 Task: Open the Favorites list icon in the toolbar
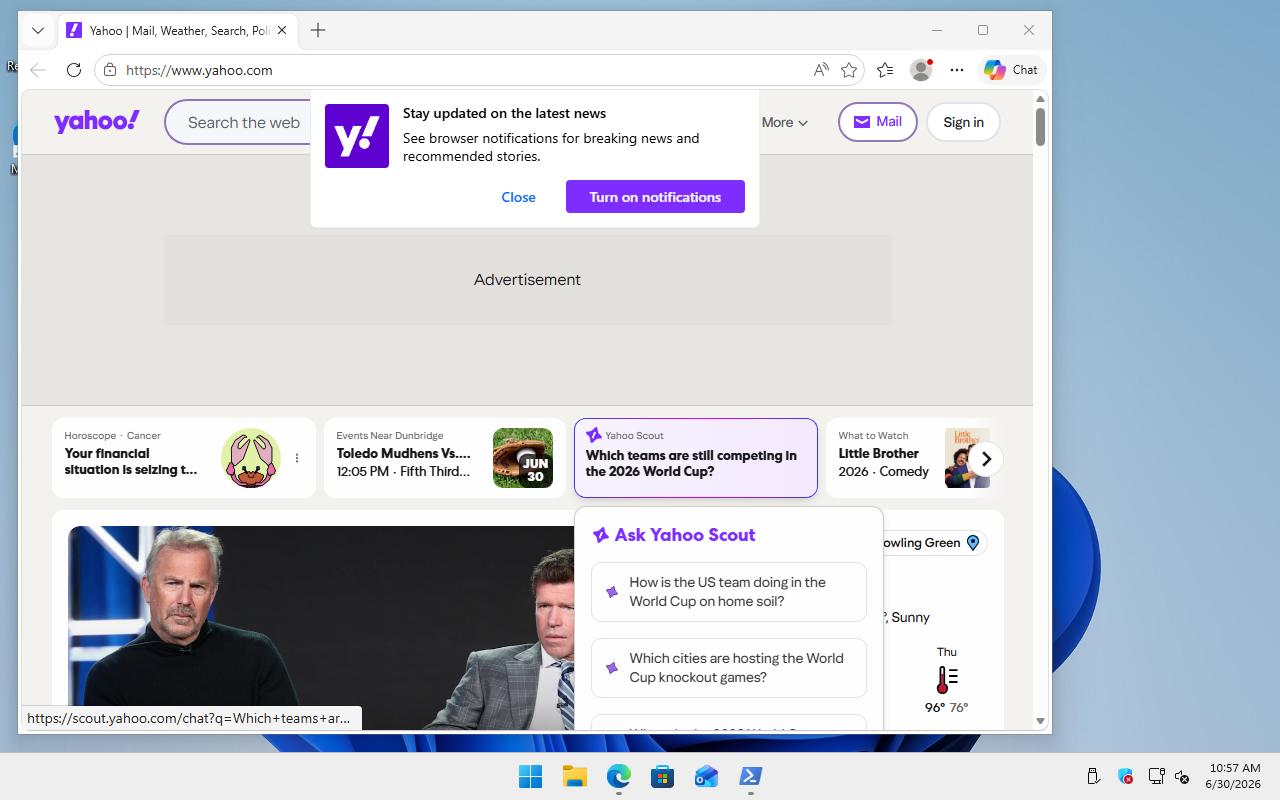click(x=885, y=70)
